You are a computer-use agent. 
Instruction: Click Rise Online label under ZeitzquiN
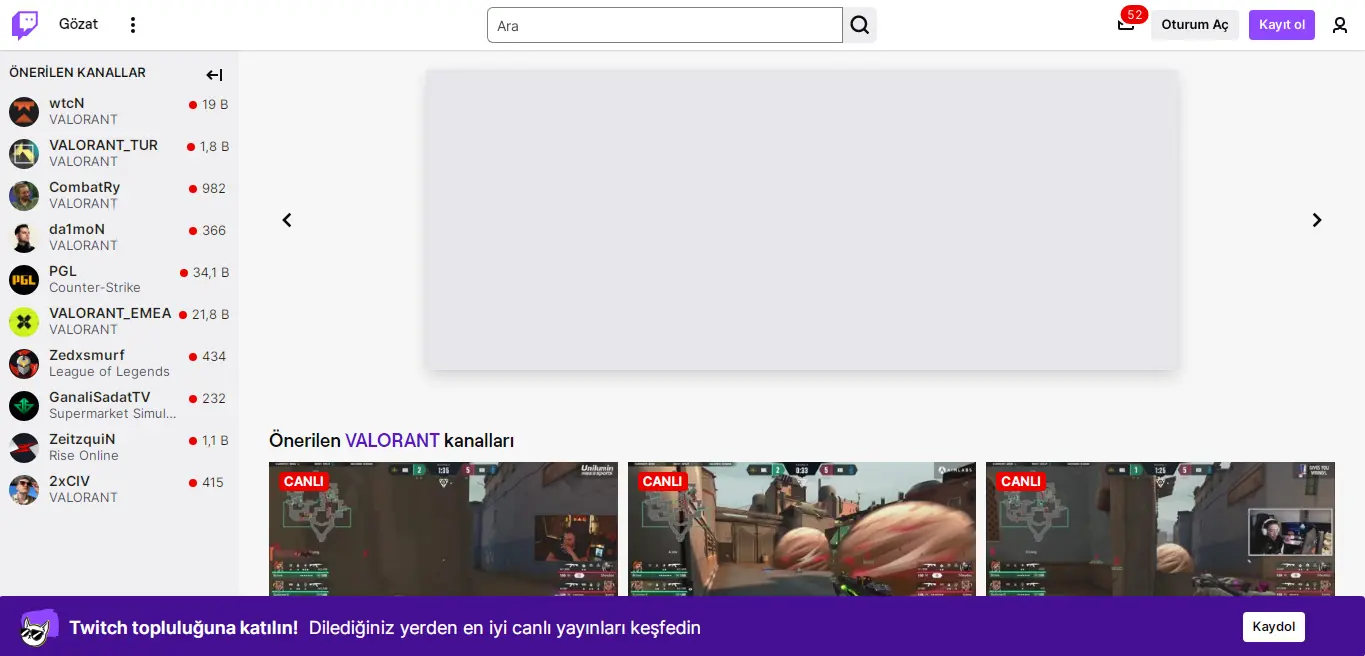click(84, 456)
